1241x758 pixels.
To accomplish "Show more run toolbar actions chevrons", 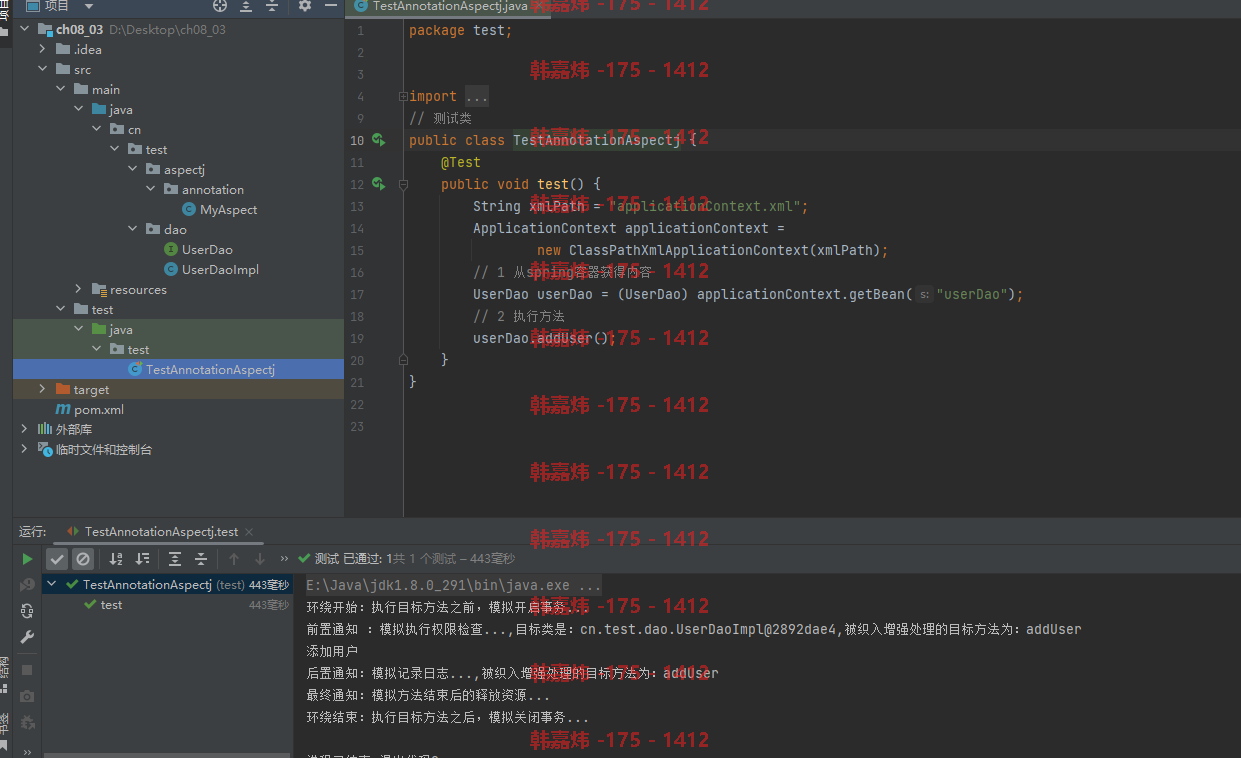I will [285, 559].
